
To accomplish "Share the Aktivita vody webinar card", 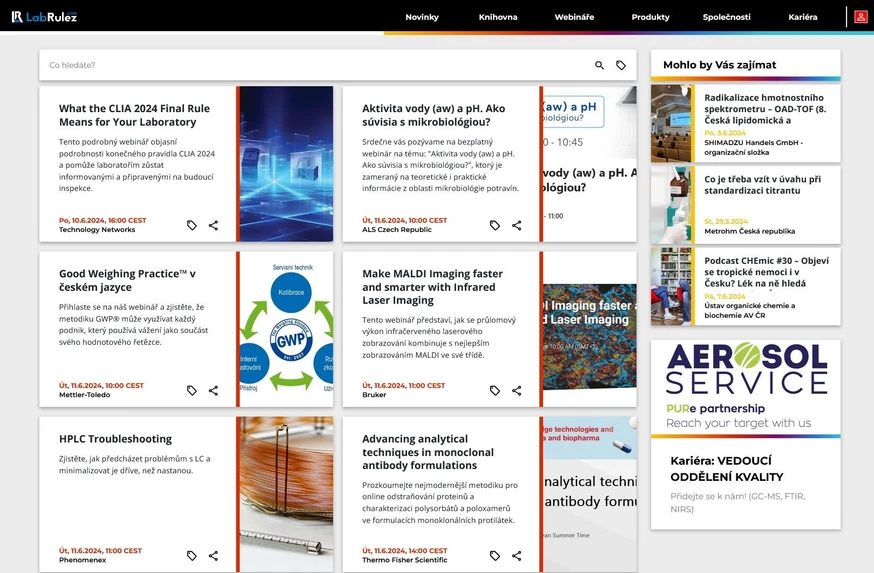I will [517, 225].
